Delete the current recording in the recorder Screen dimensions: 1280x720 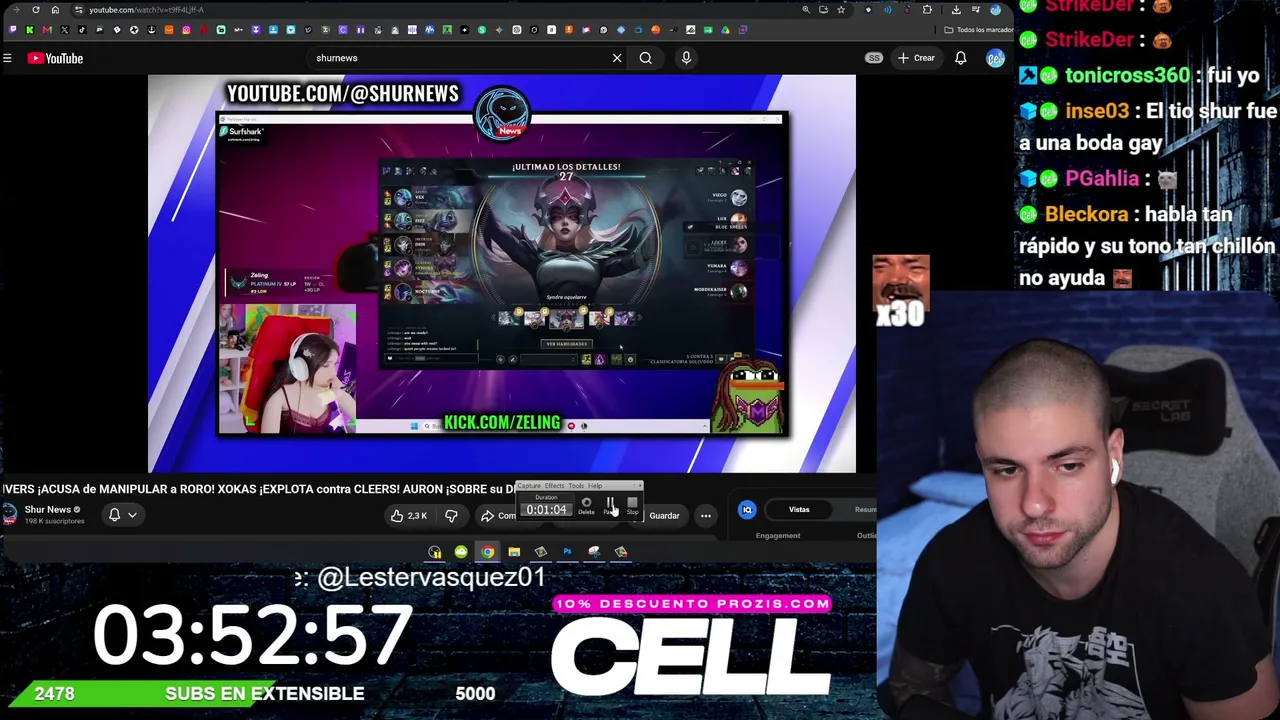pyautogui.click(x=586, y=506)
